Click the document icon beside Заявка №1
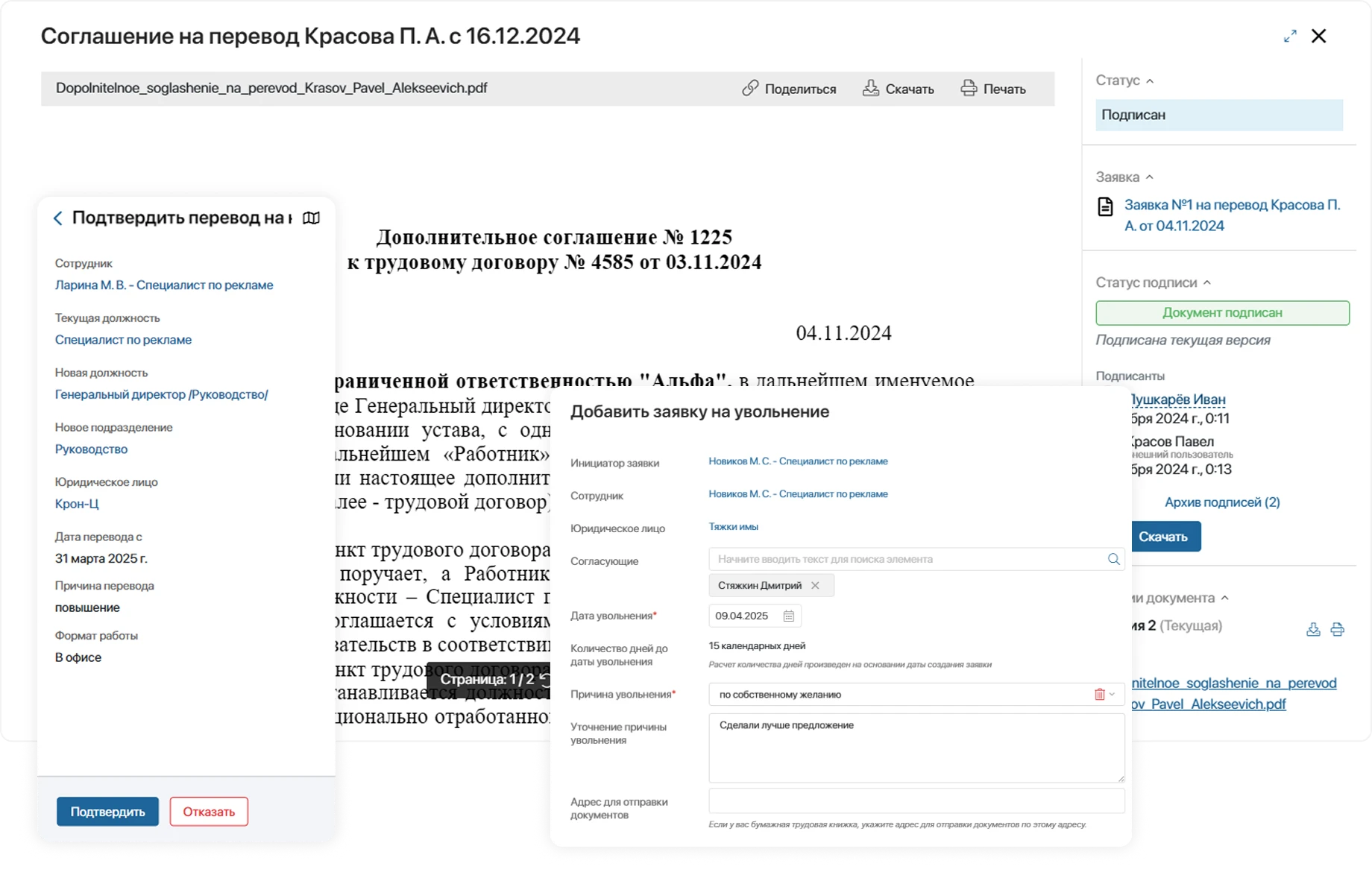Viewport: 1372px width, 878px height. 1107,206
